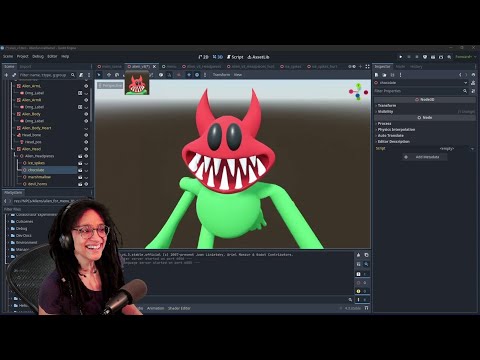Switch to the AssetLib workspace
Image resolution: width=480 pixels, height=360 pixels.
tap(258, 57)
